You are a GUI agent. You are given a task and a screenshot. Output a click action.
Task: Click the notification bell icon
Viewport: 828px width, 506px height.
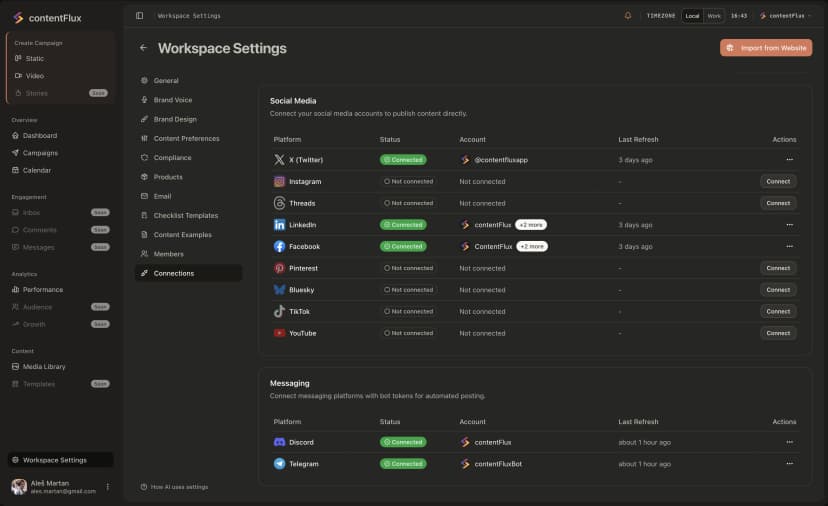coord(628,16)
